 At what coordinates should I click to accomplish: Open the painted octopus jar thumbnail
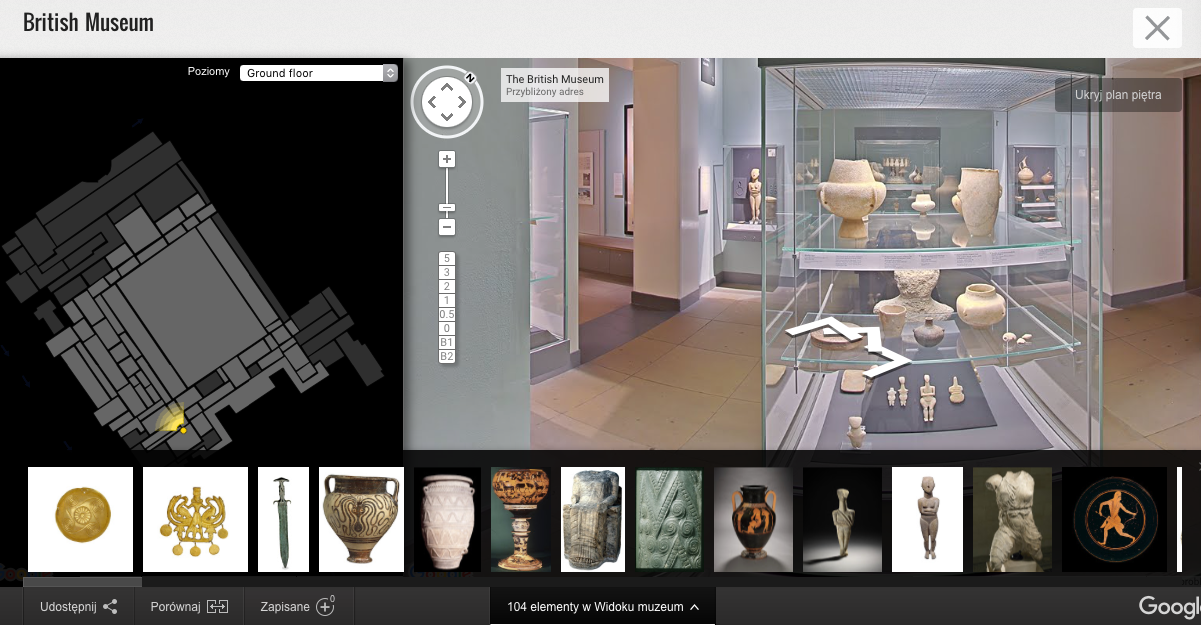(x=361, y=519)
